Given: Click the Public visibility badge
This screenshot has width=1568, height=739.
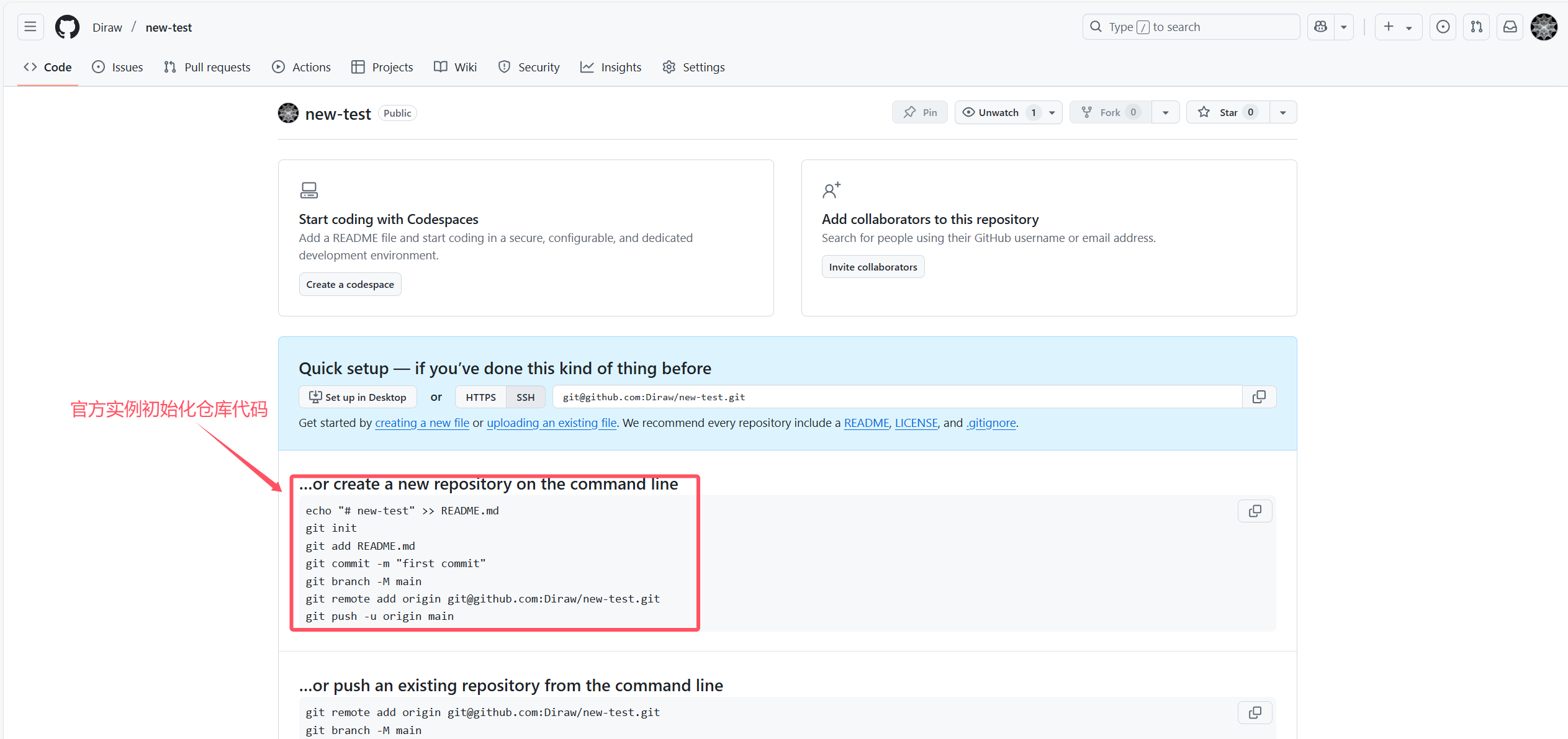Looking at the screenshot, I should point(397,113).
